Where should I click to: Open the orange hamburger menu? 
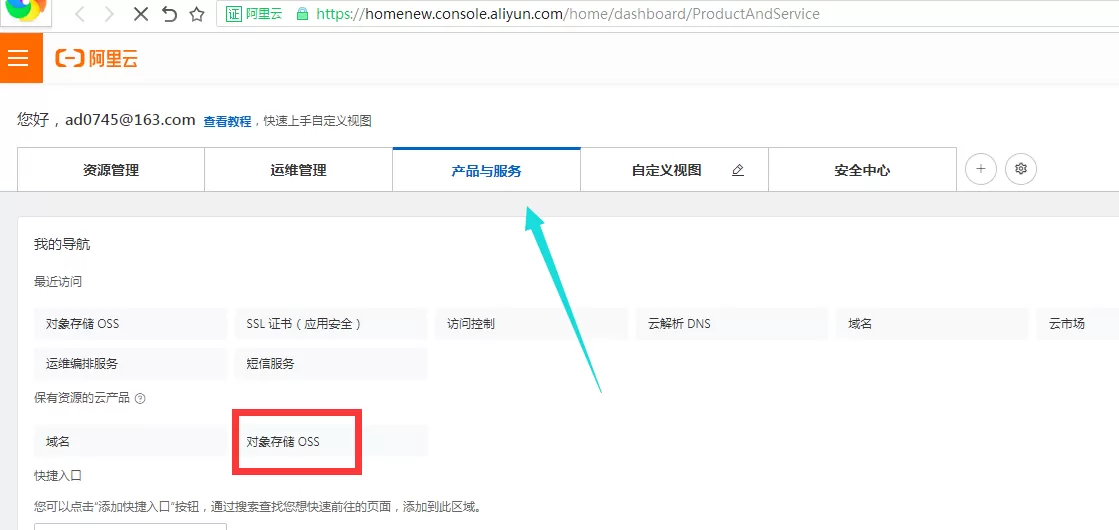click(x=21, y=58)
